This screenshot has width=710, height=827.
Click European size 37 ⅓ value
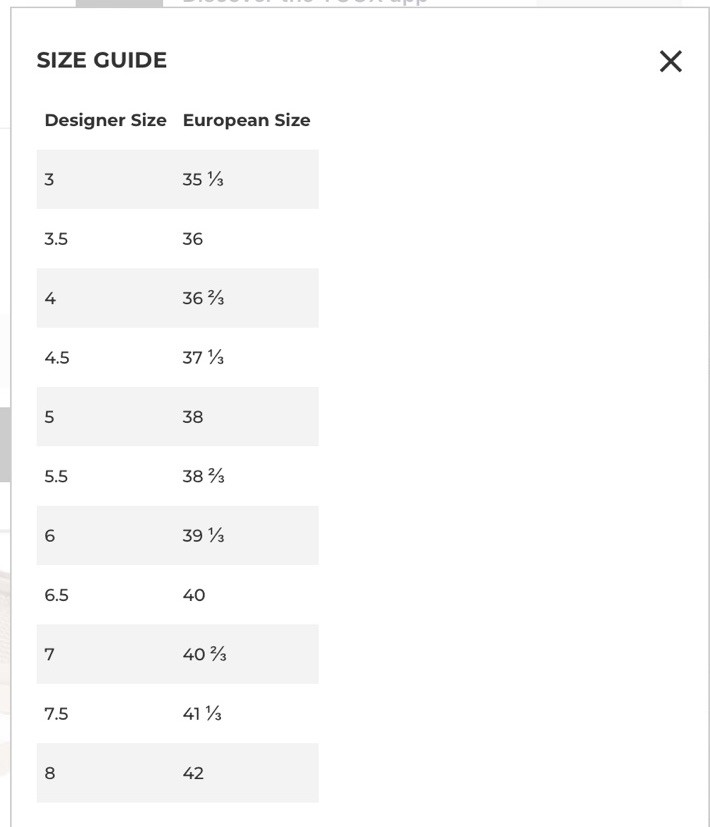202,358
